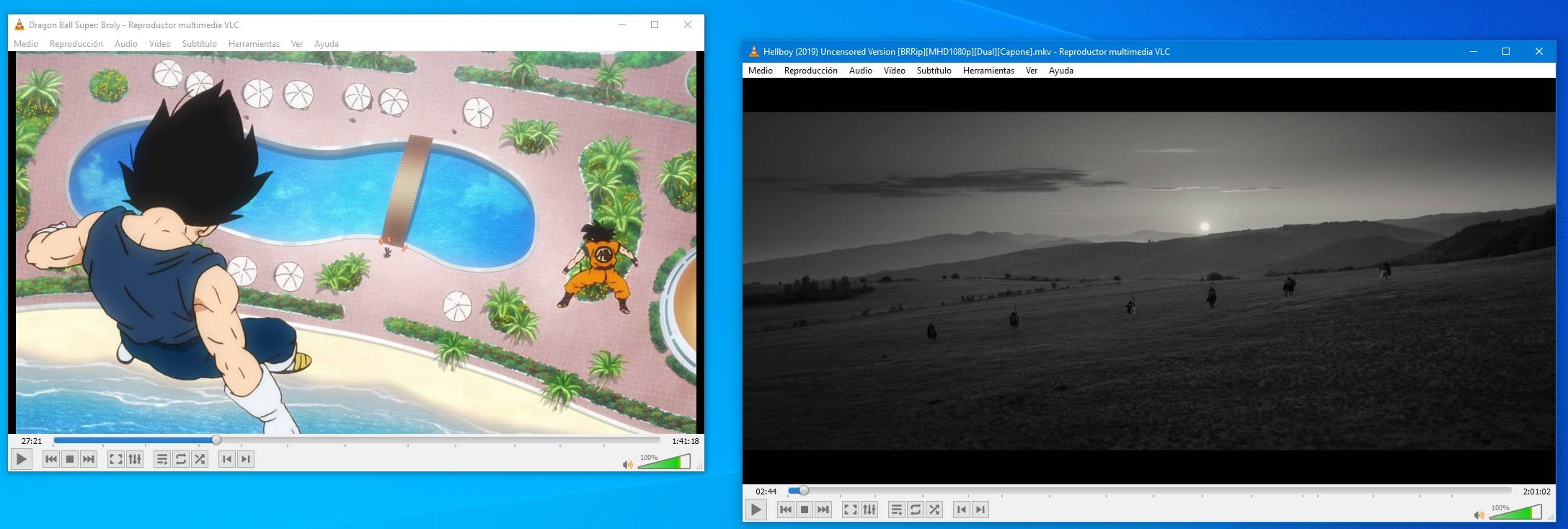Image resolution: width=1568 pixels, height=529 pixels.
Task: Open Herramientas menu in Hellboy window
Action: pos(988,71)
